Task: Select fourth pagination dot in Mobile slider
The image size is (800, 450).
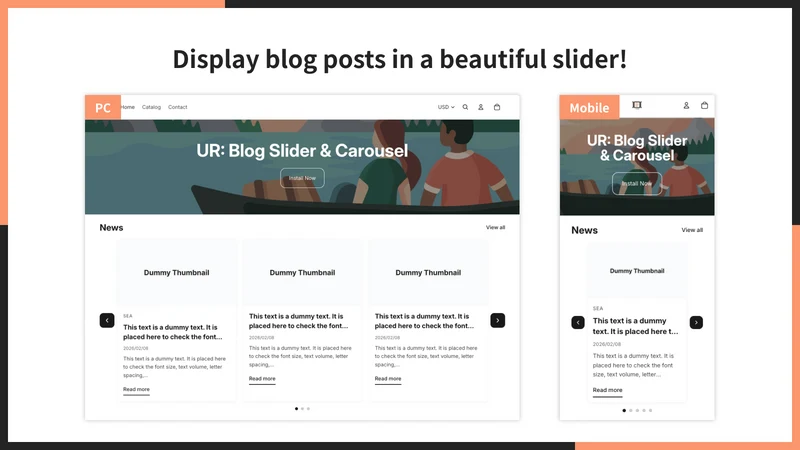Action: tap(644, 410)
